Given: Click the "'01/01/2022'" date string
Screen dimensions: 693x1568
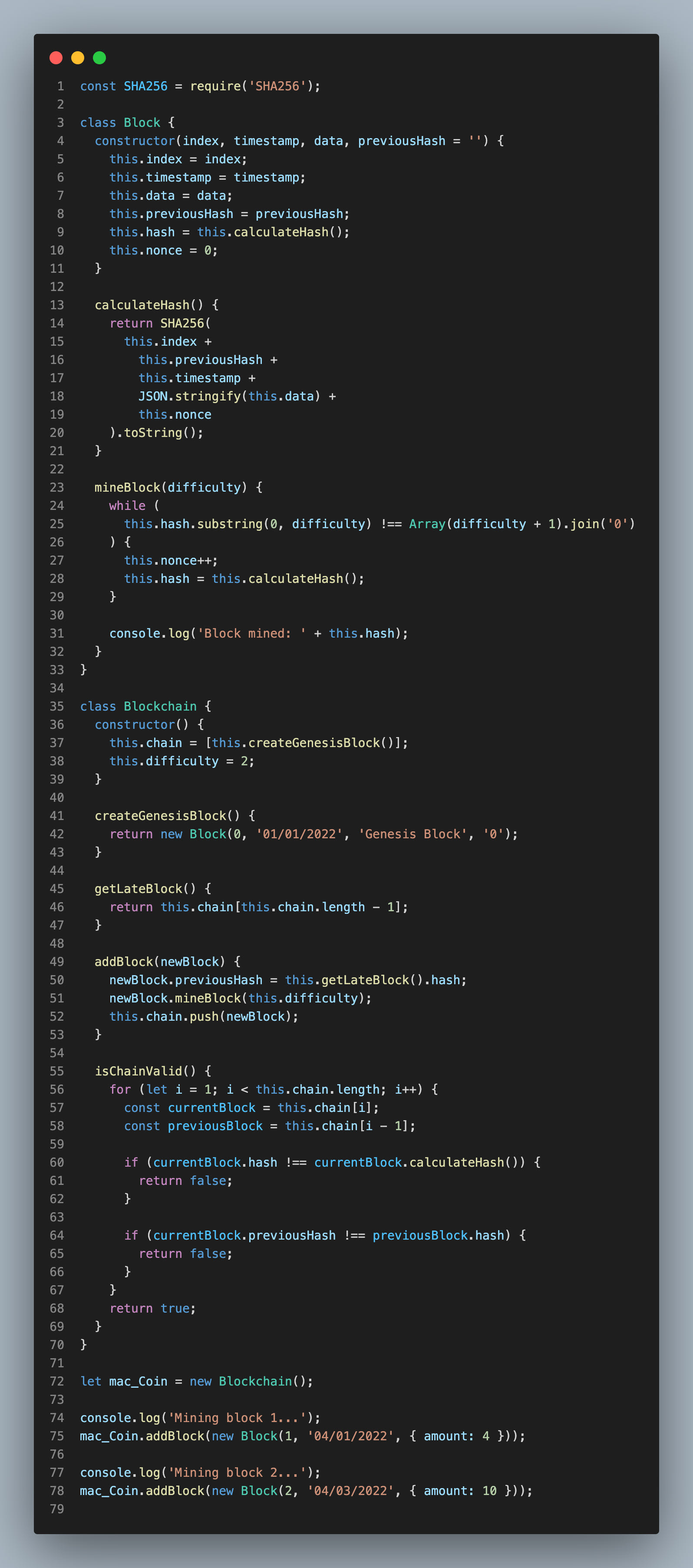Looking at the screenshot, I should click(299, 834).
